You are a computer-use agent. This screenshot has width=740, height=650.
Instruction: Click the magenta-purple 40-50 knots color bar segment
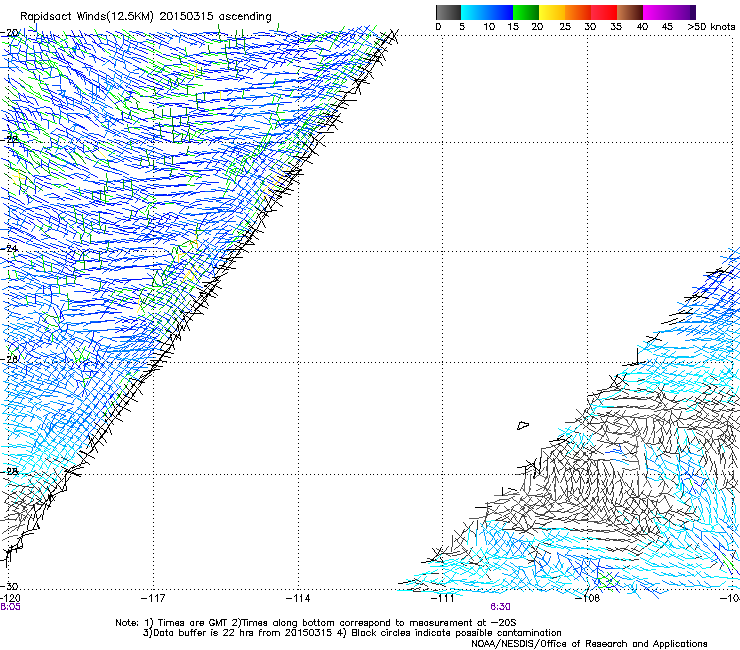[x=669, y=12]
